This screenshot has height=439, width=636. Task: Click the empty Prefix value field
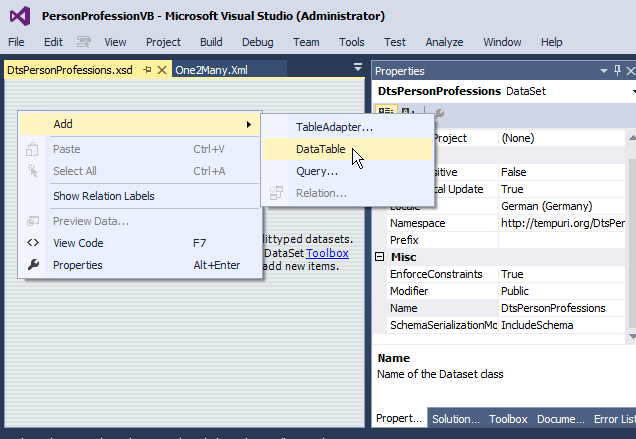pos(562,240)
